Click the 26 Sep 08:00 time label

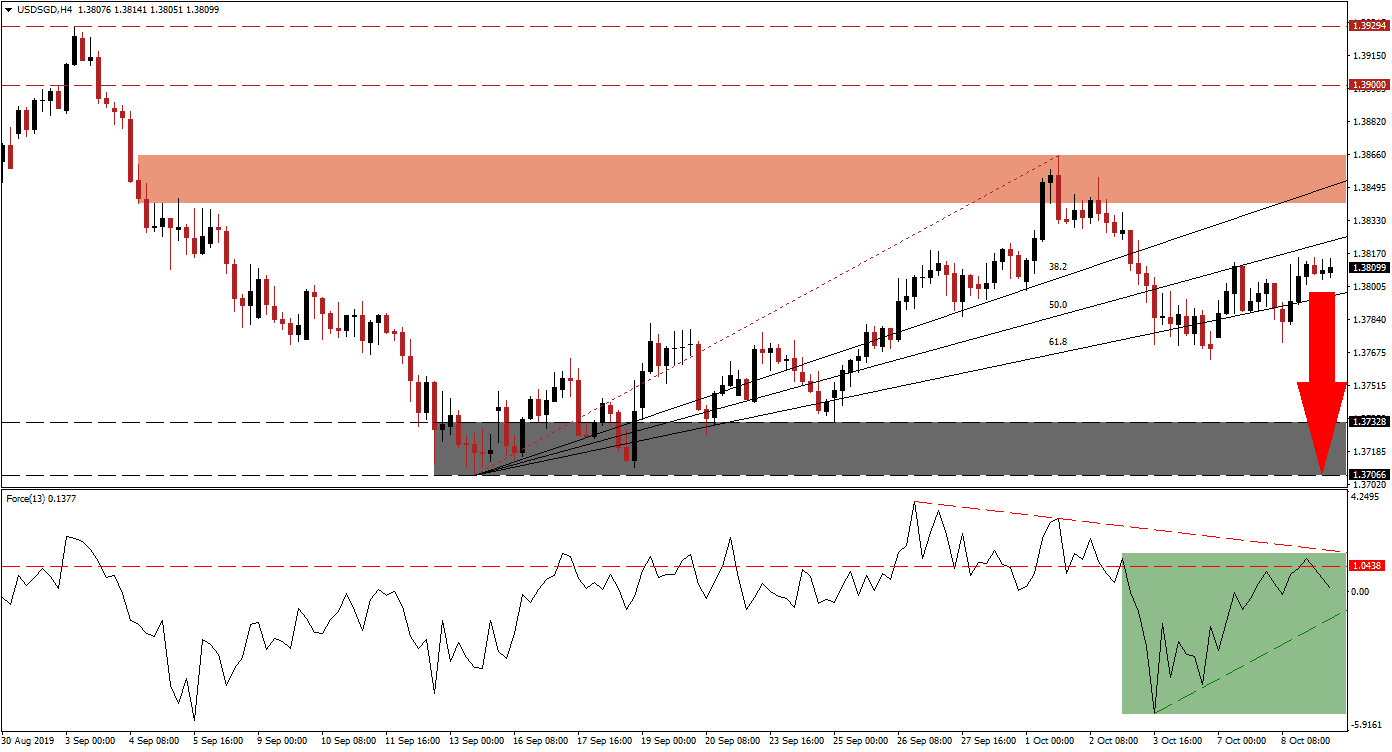pos(925,743)
